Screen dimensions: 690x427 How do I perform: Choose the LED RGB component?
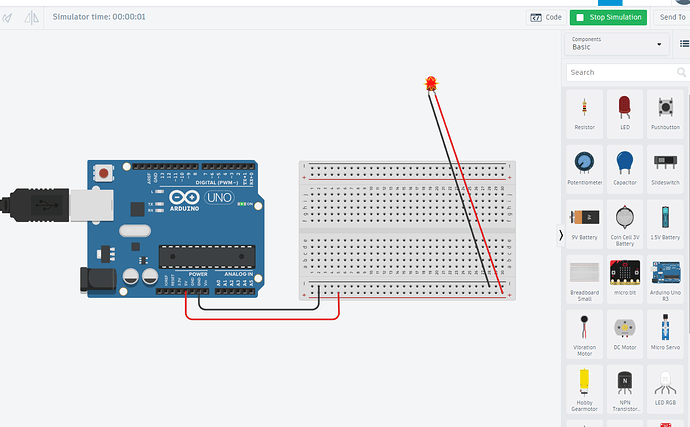665,389
